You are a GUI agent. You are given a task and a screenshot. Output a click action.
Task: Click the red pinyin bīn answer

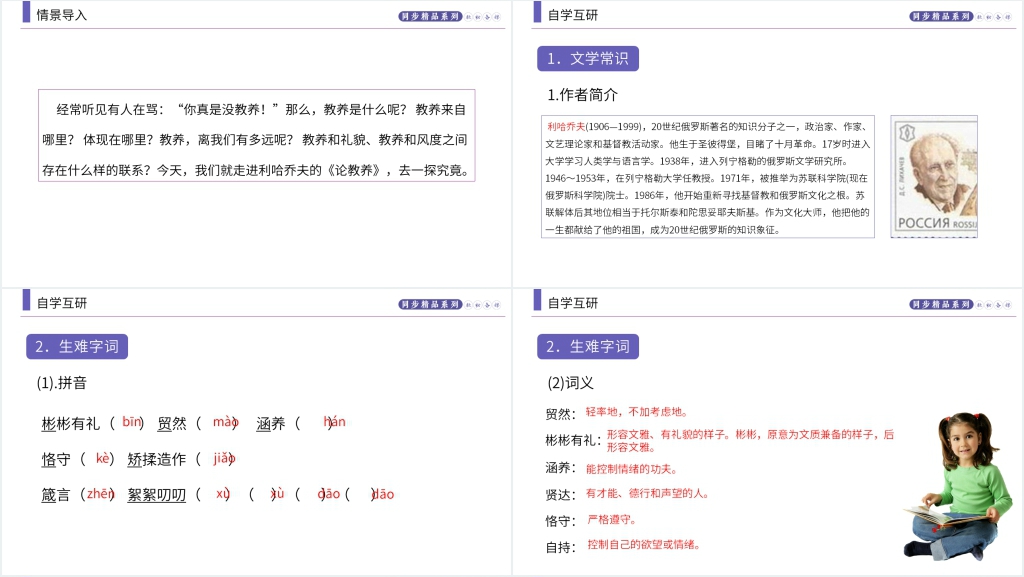(x=132, y=422)
